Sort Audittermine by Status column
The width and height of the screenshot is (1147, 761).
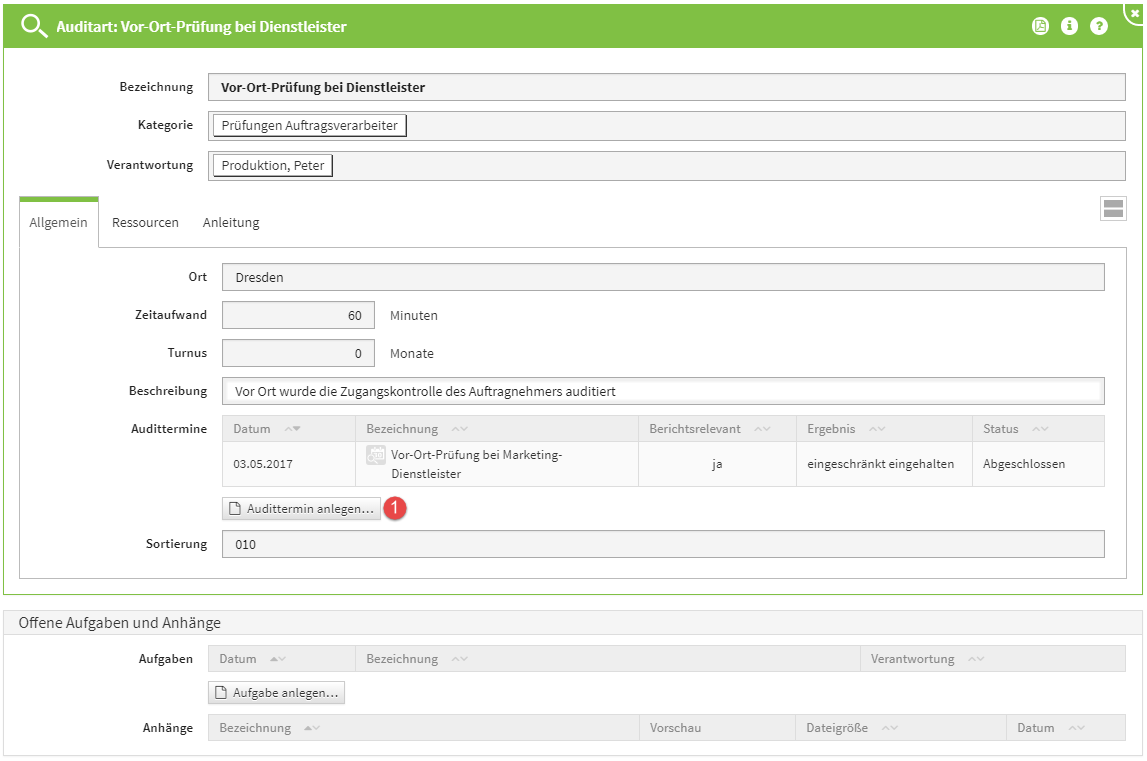click(1039, 429)
